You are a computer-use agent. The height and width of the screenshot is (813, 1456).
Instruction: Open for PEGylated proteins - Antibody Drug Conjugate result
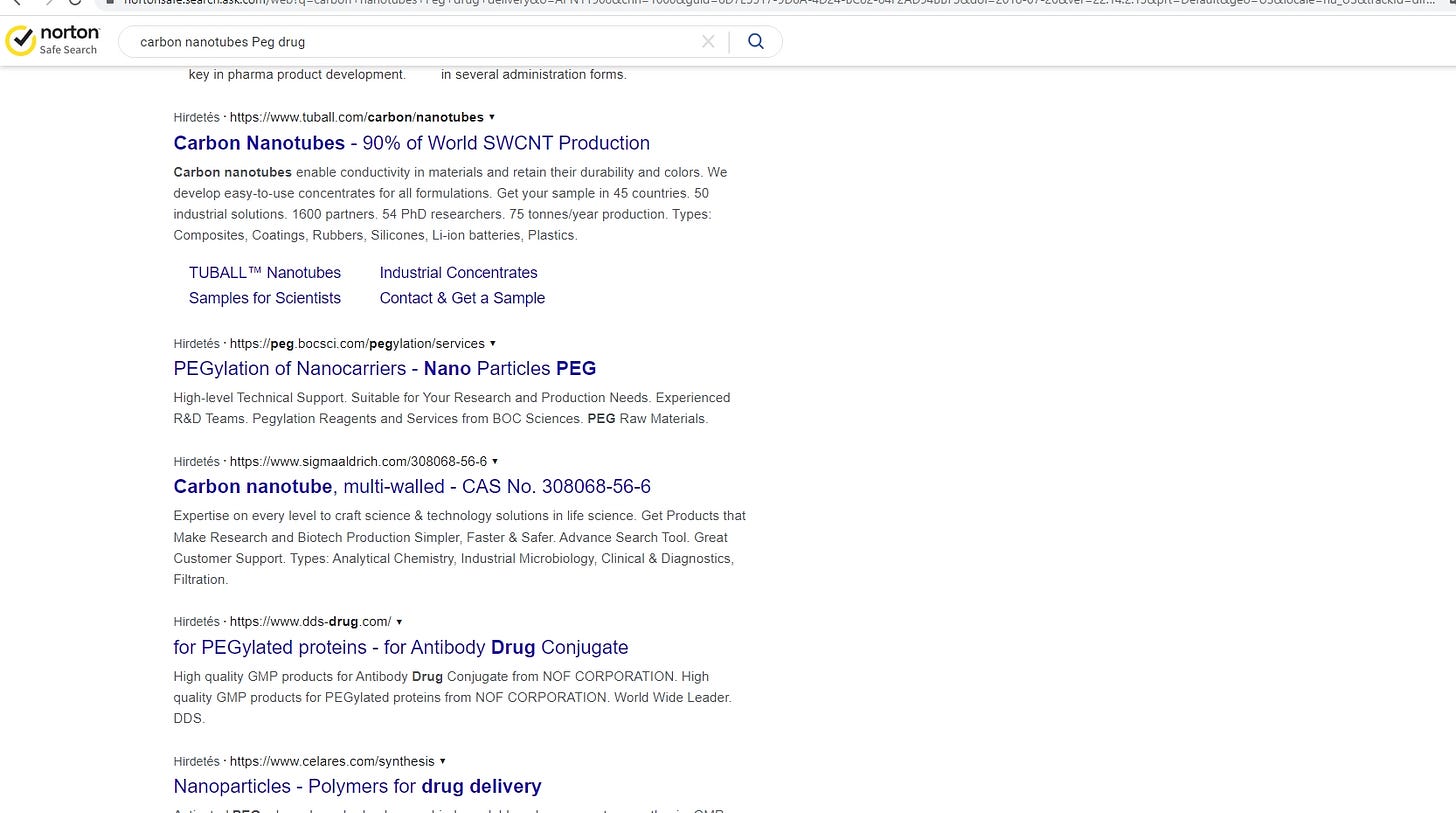pos(401,647)
